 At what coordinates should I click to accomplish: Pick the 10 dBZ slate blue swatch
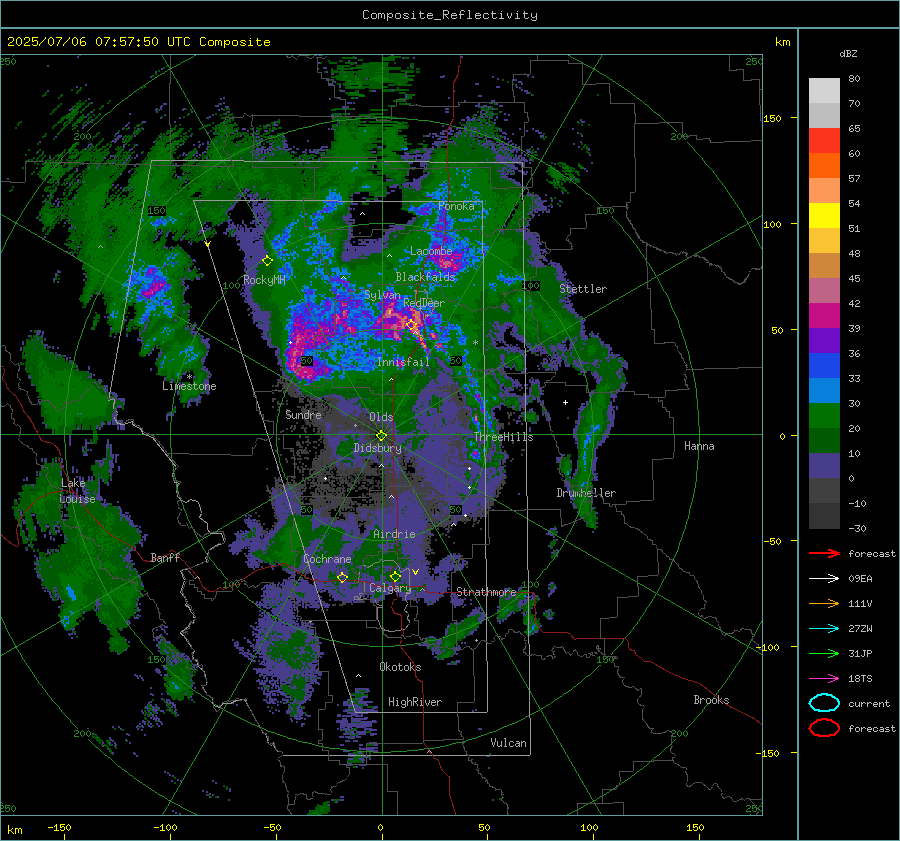click(824, 466)
